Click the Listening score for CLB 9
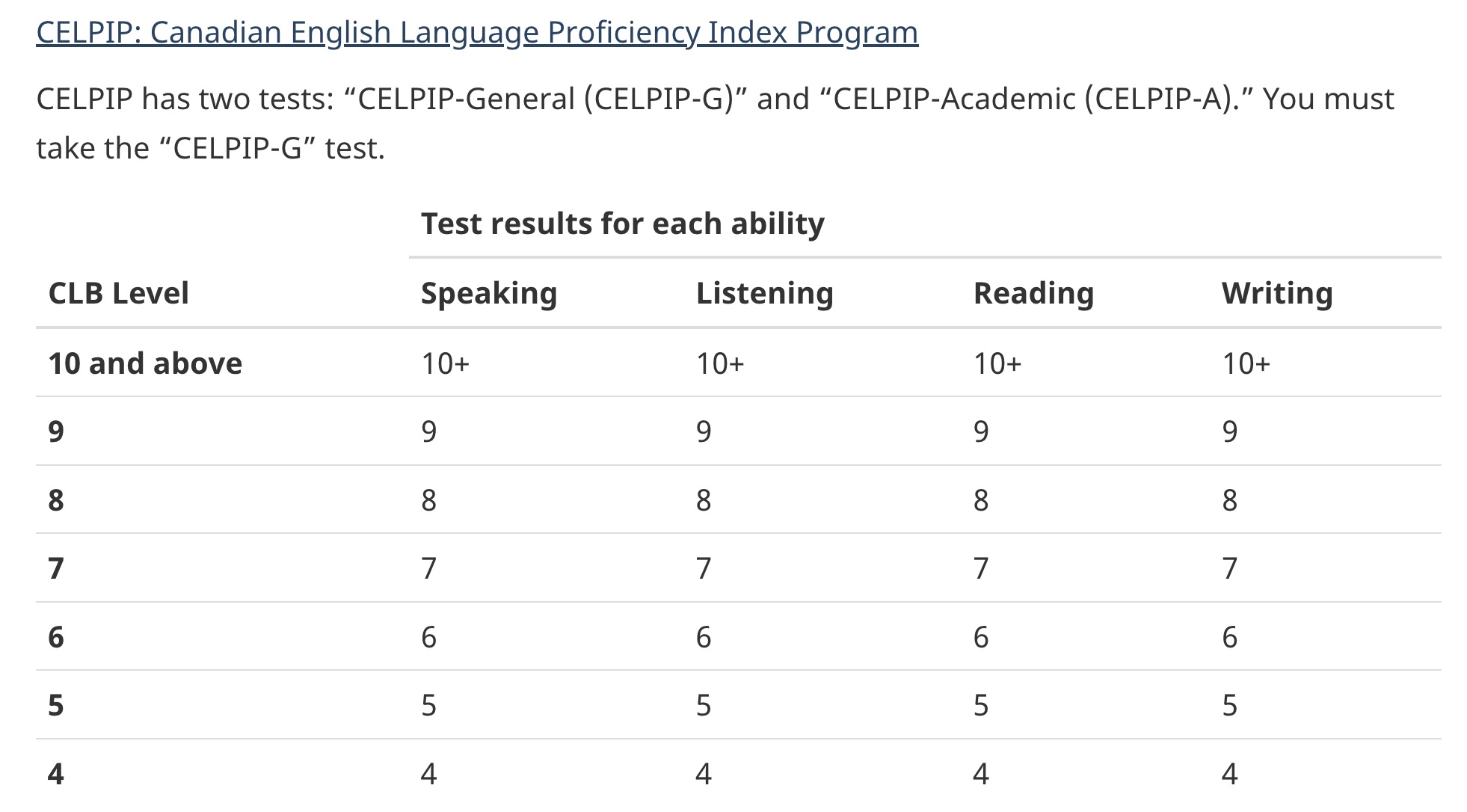Screen dimensions: 1467x812 [x=704, y=431]
